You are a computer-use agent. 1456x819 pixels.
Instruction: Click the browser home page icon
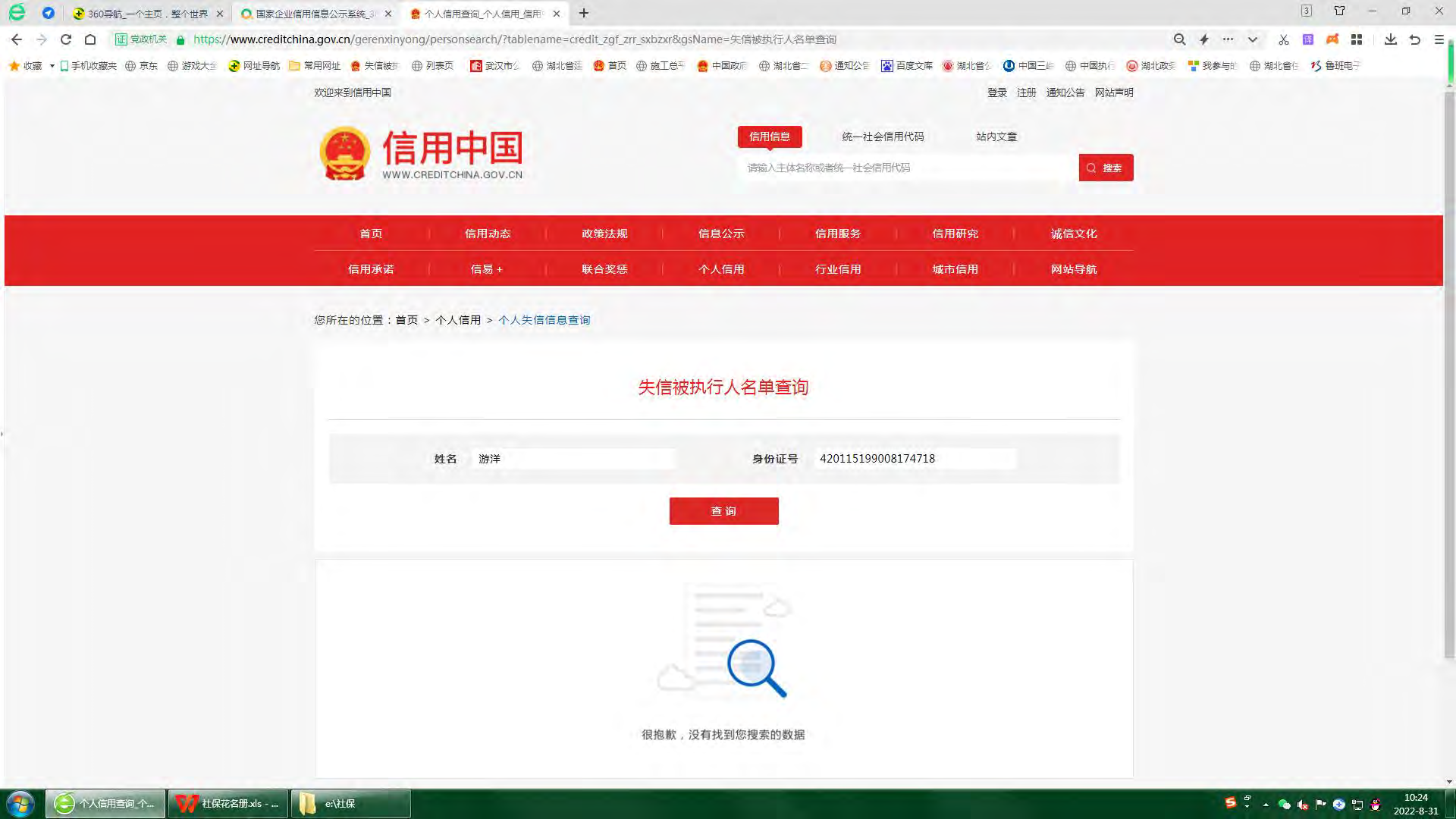90,39
